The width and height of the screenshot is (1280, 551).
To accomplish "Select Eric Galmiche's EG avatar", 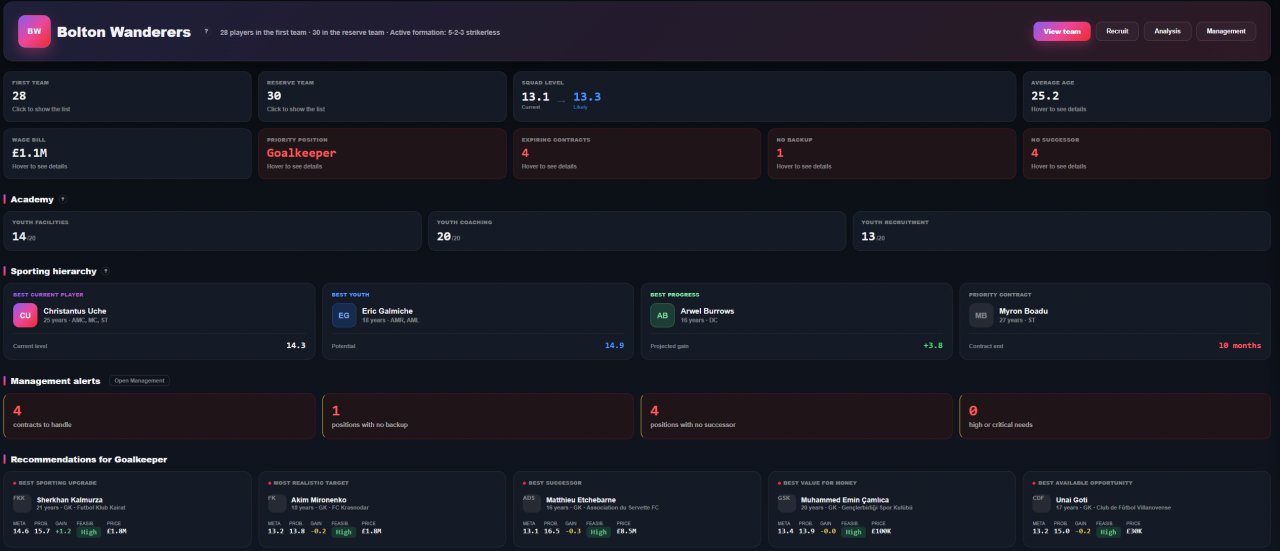I will [x=344, y=315].
